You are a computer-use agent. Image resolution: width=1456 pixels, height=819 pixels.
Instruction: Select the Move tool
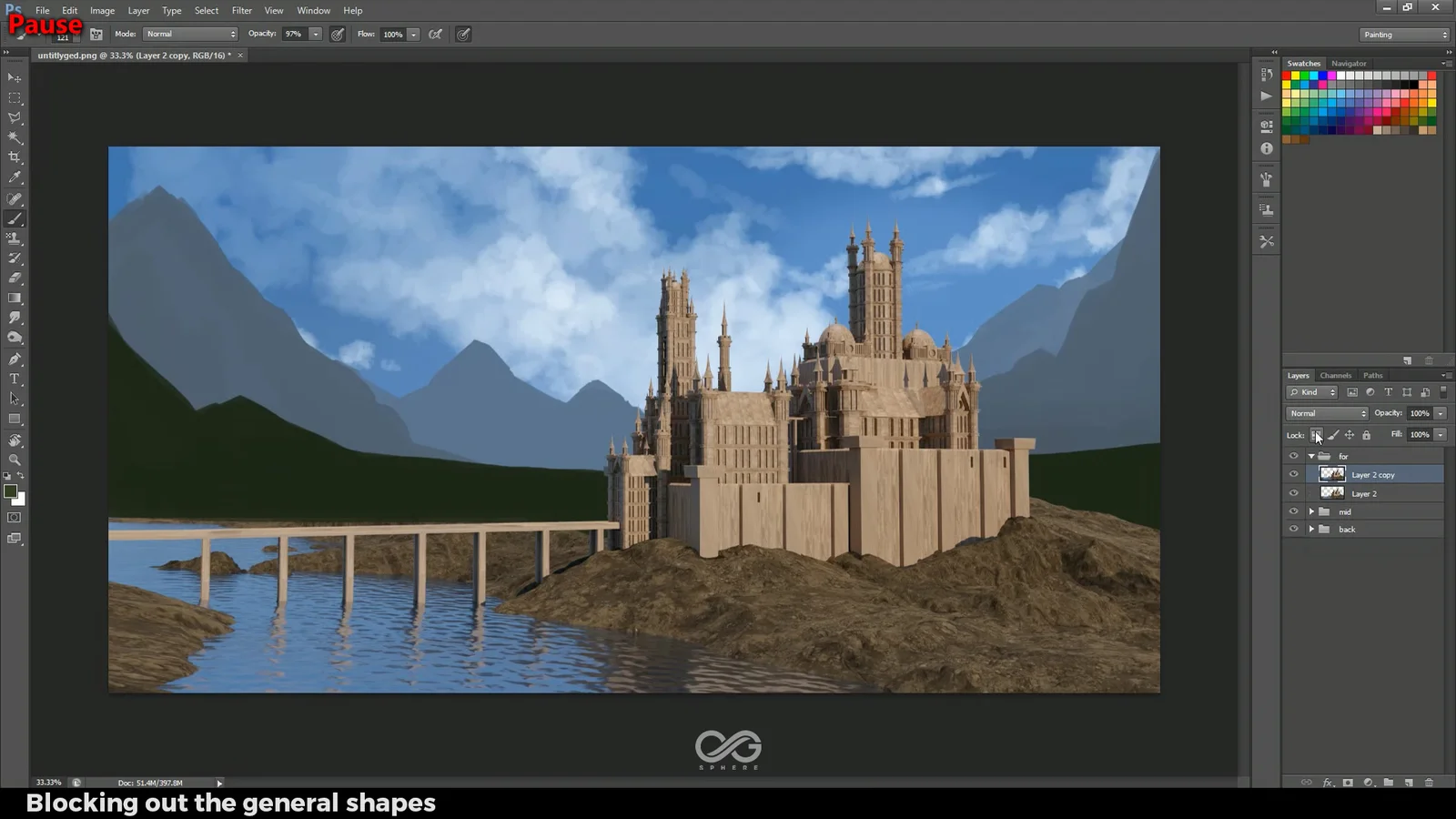(15, 77)
